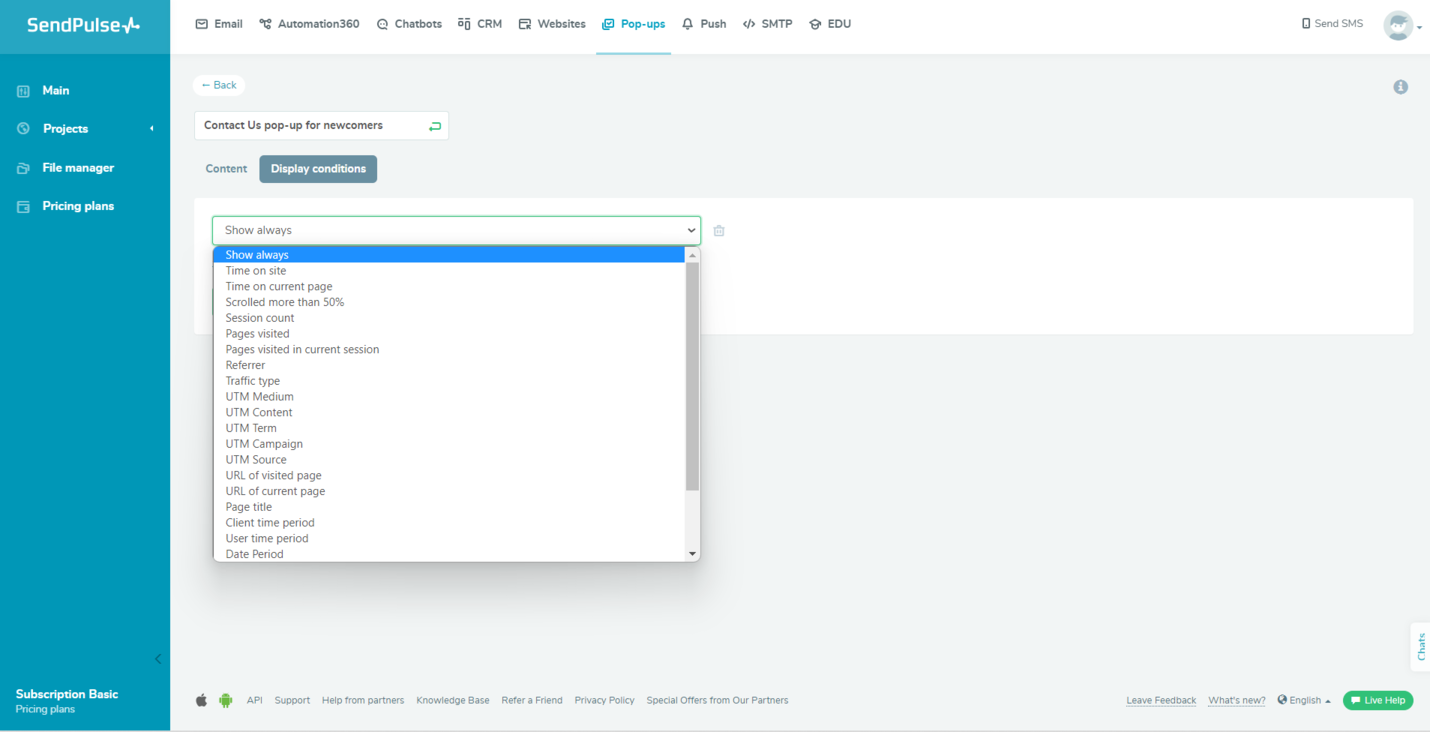Image resolution: width=1430 pixels, height=732 pixels.
Task: Open Automation360 in top navigation
Action: click(309, 24)
